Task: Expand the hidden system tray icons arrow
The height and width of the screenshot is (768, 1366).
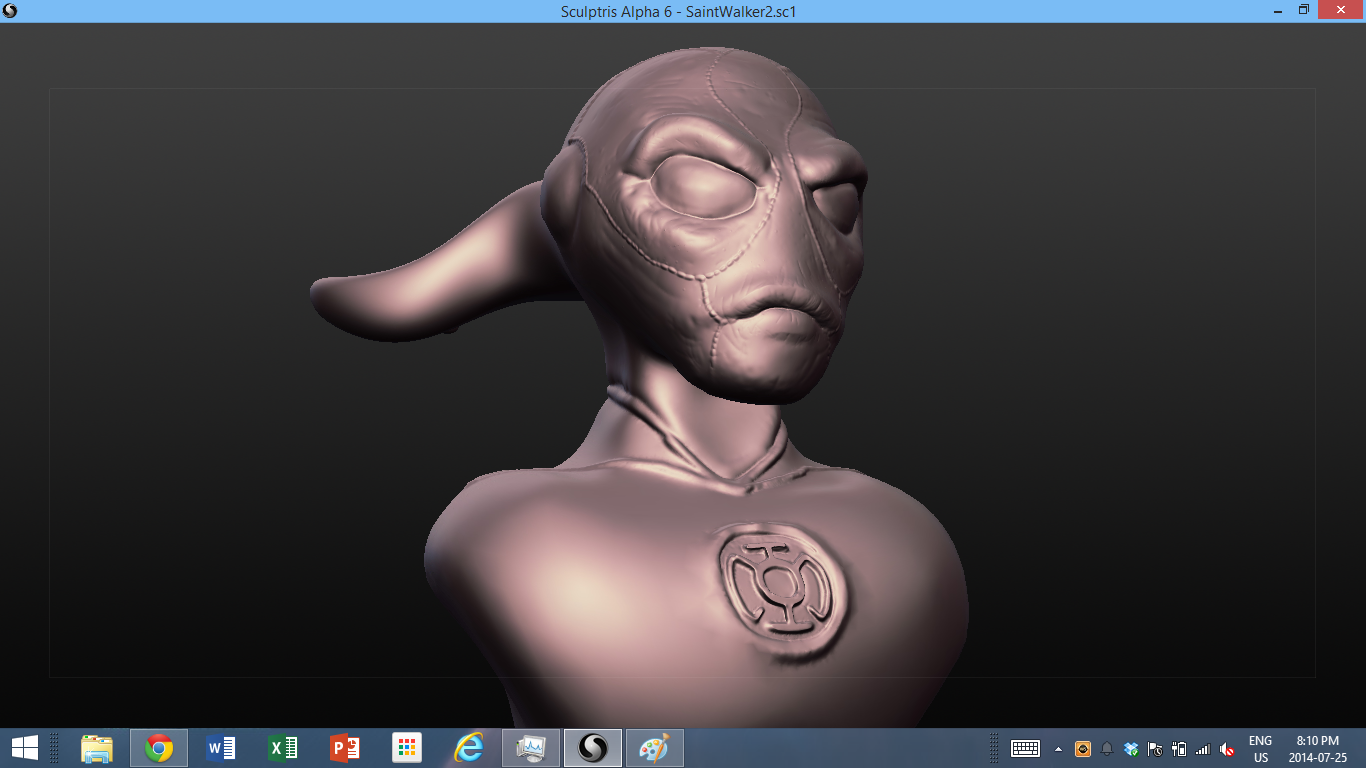Action: [1058, 749]
